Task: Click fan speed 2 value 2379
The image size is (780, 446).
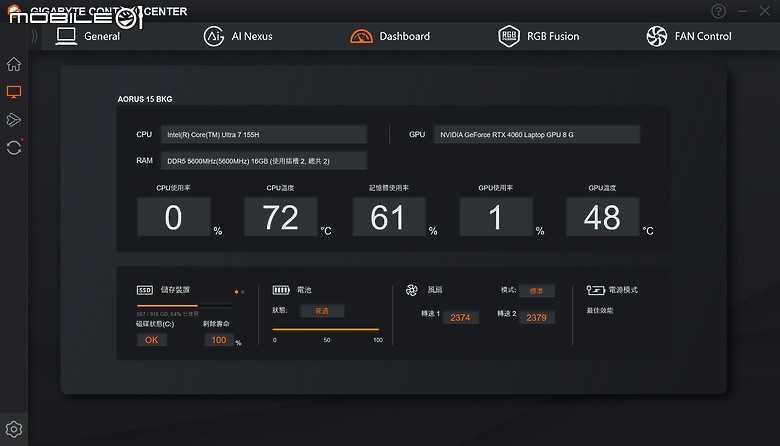Action: coord(536,317)
